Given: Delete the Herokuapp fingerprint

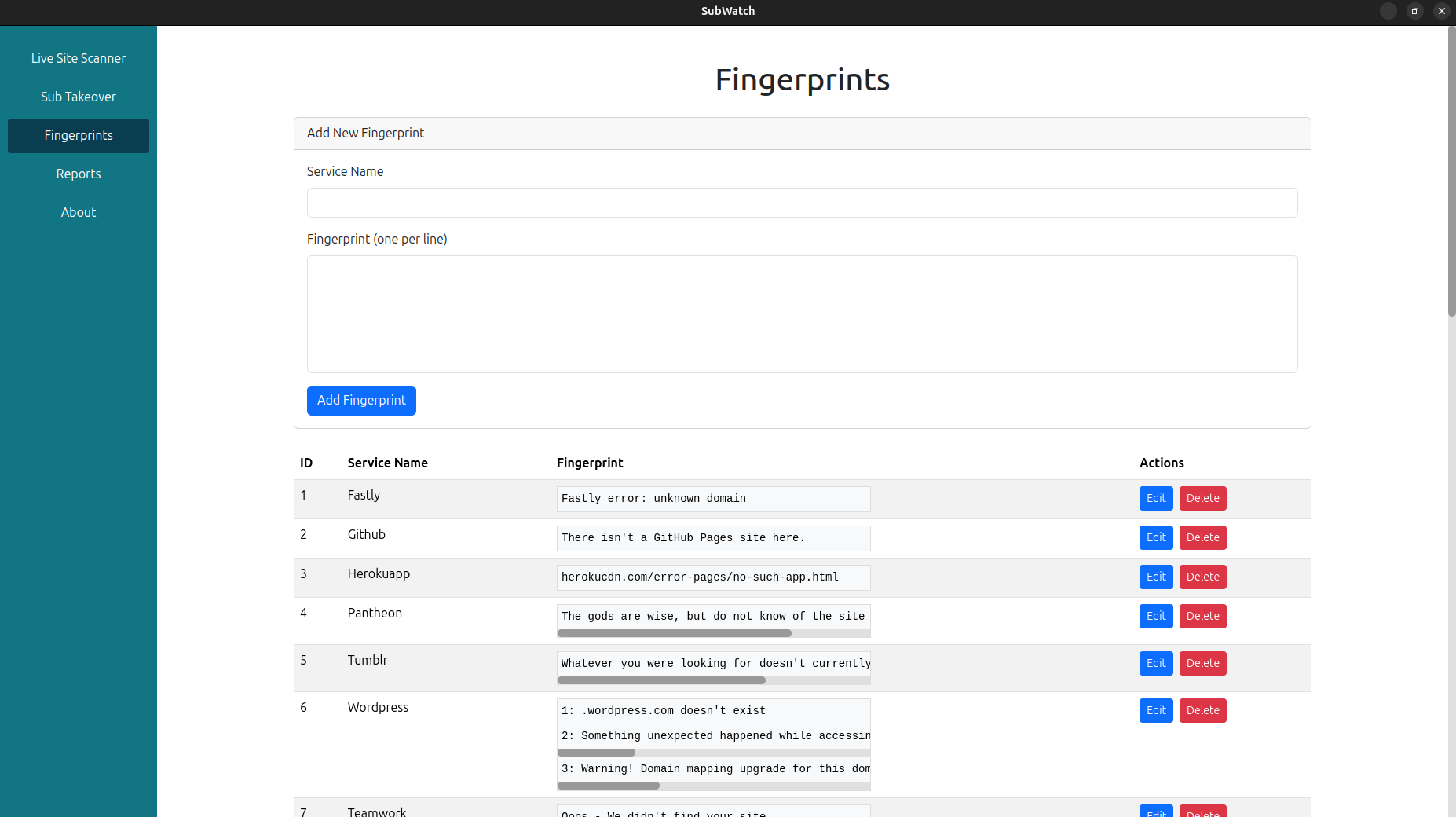Looking at the screenshot, I should 1202,577.
